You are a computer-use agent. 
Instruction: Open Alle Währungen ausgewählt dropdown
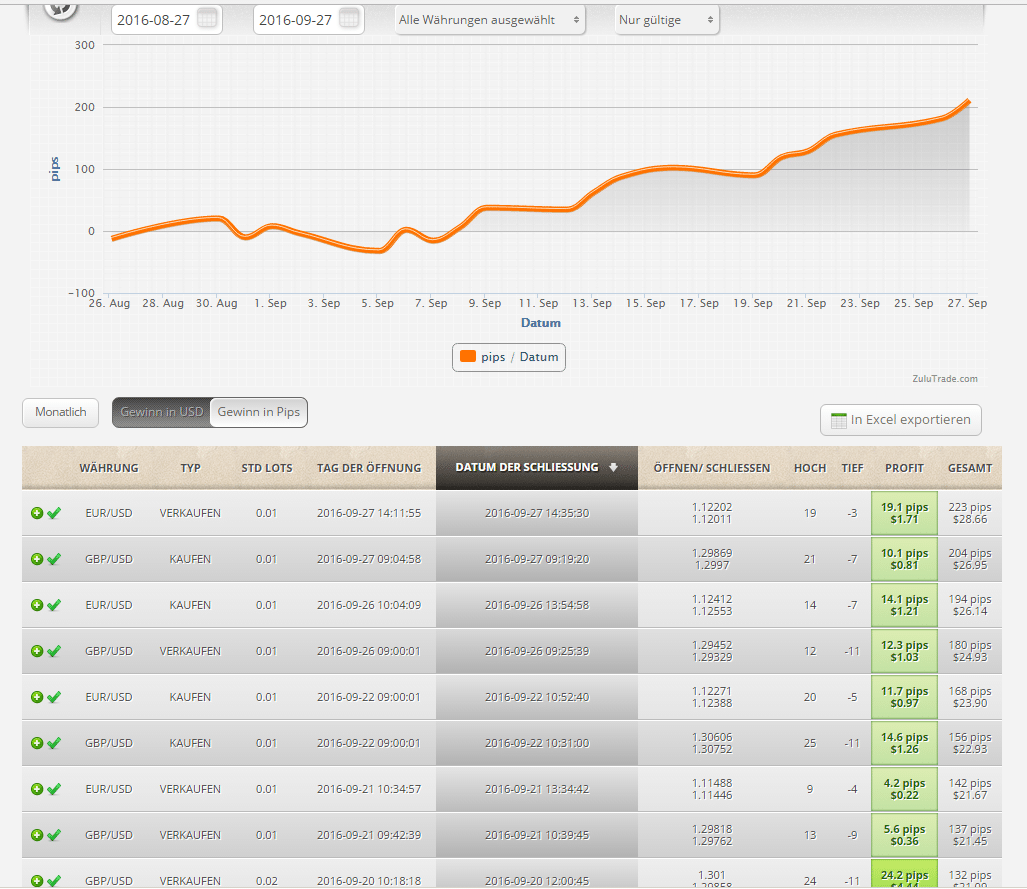(490, 19)
